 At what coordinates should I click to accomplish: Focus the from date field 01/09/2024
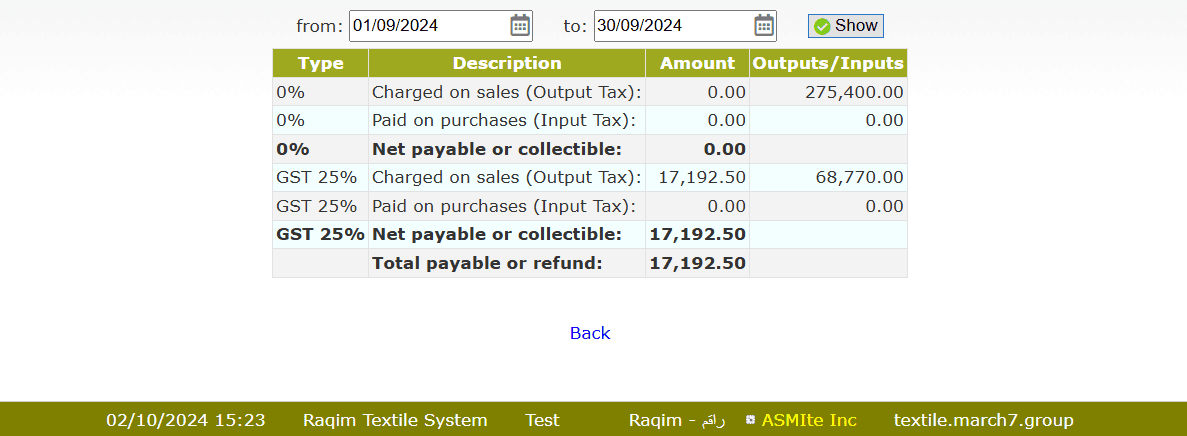tap(428, 26)
